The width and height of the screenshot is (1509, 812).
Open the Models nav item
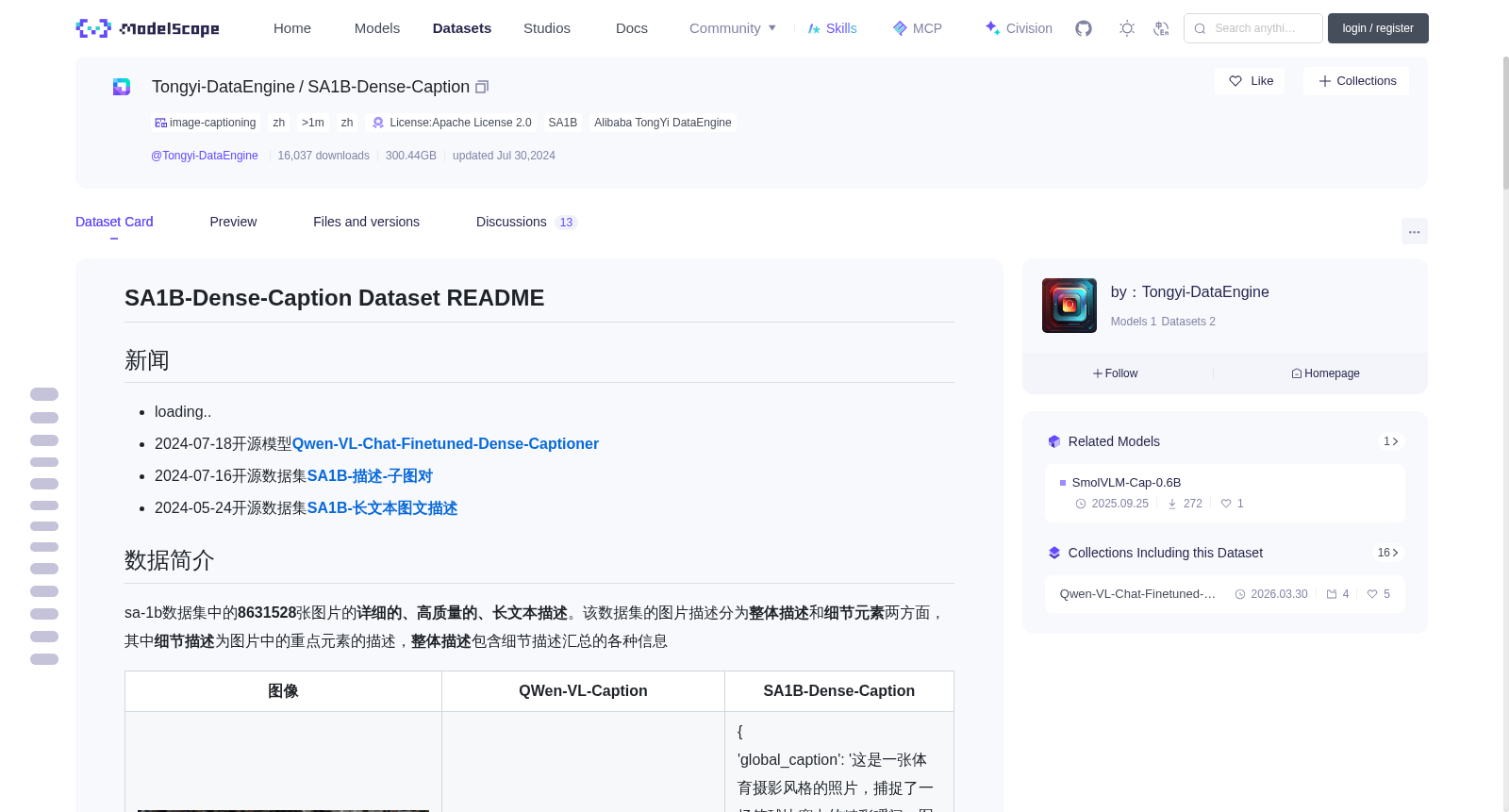pyautogui.click(x=377, y=28)
